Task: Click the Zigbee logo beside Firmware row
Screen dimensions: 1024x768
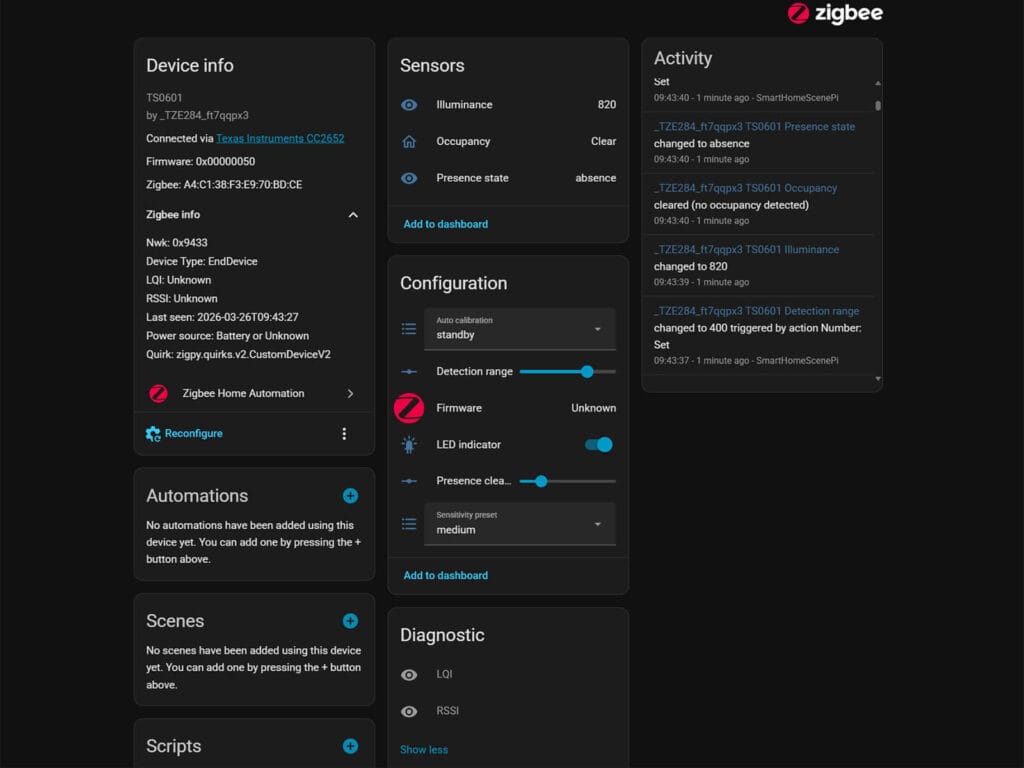Action: (x=409, y=408)
